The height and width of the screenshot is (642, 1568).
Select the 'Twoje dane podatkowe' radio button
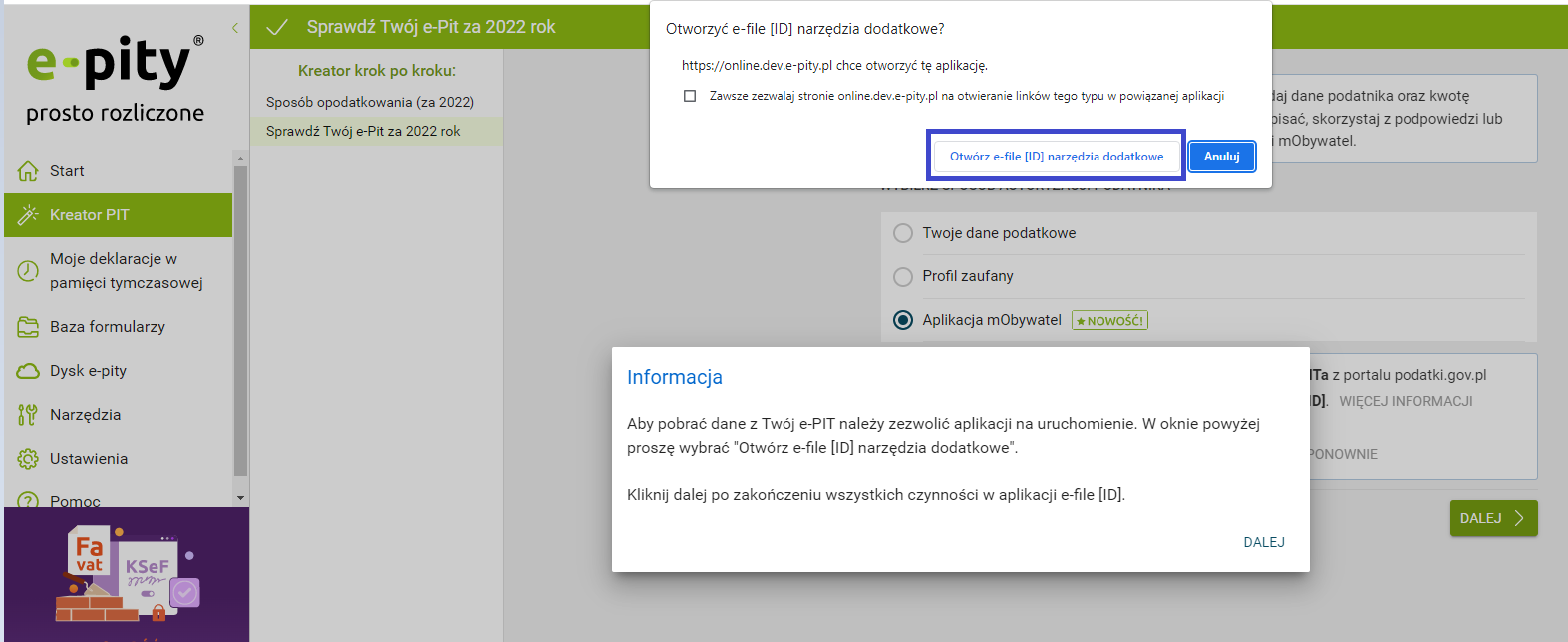[903, 233]
